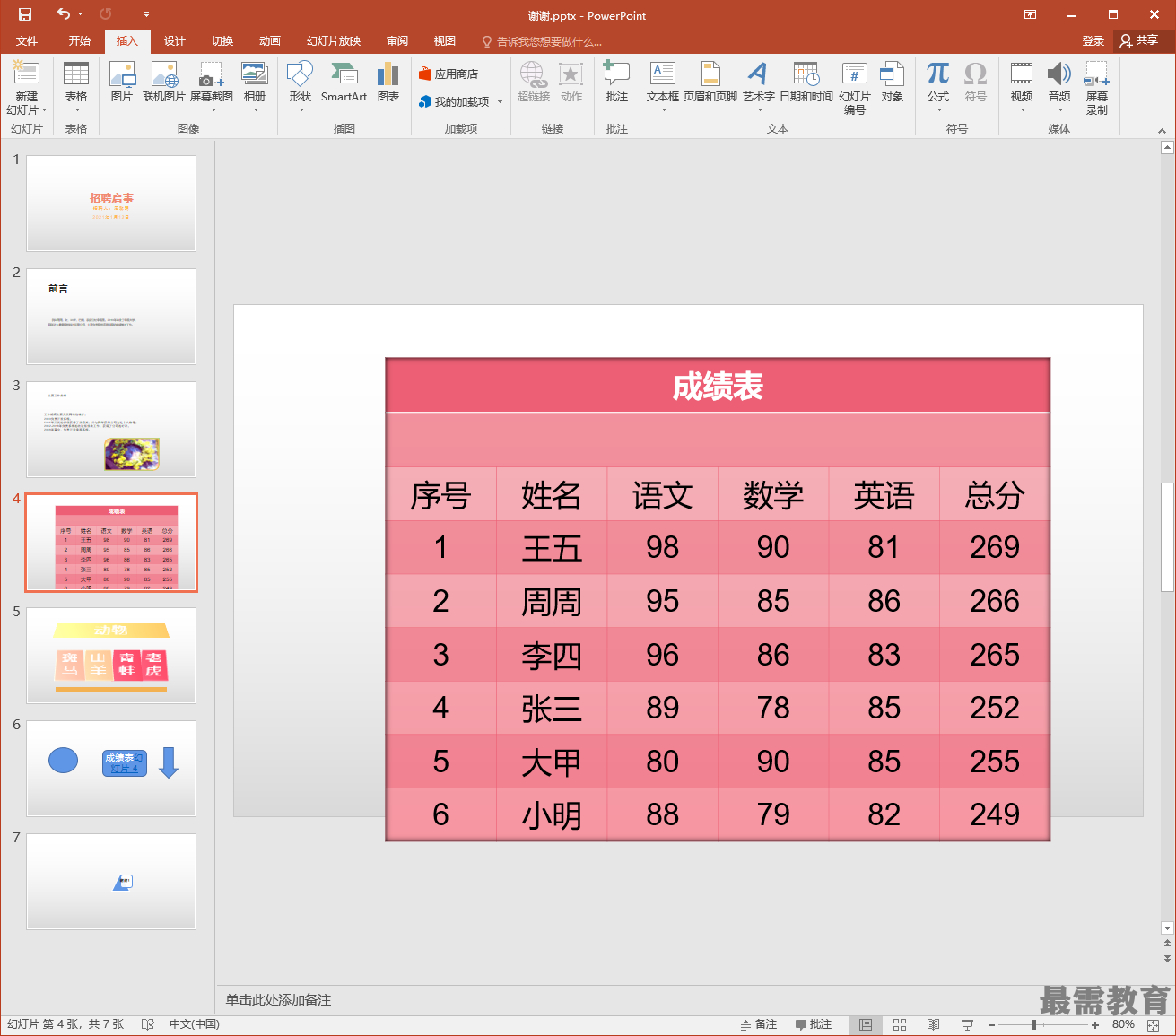Open the Shapes (形状) gallery
This screenshot has height=1036, width=1176.
coord(300,86)
